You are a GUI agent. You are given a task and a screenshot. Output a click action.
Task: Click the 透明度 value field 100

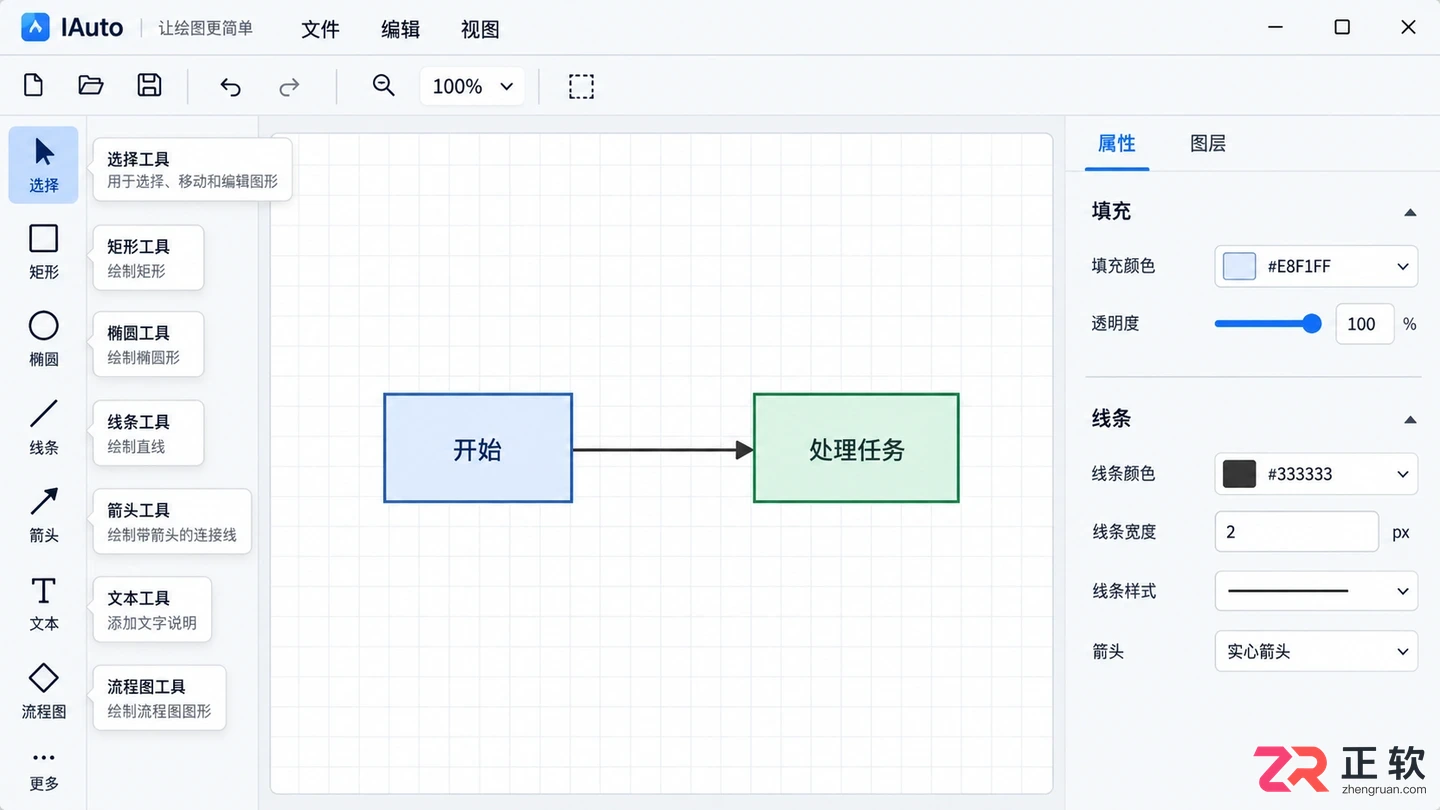tap(1364, 324)
